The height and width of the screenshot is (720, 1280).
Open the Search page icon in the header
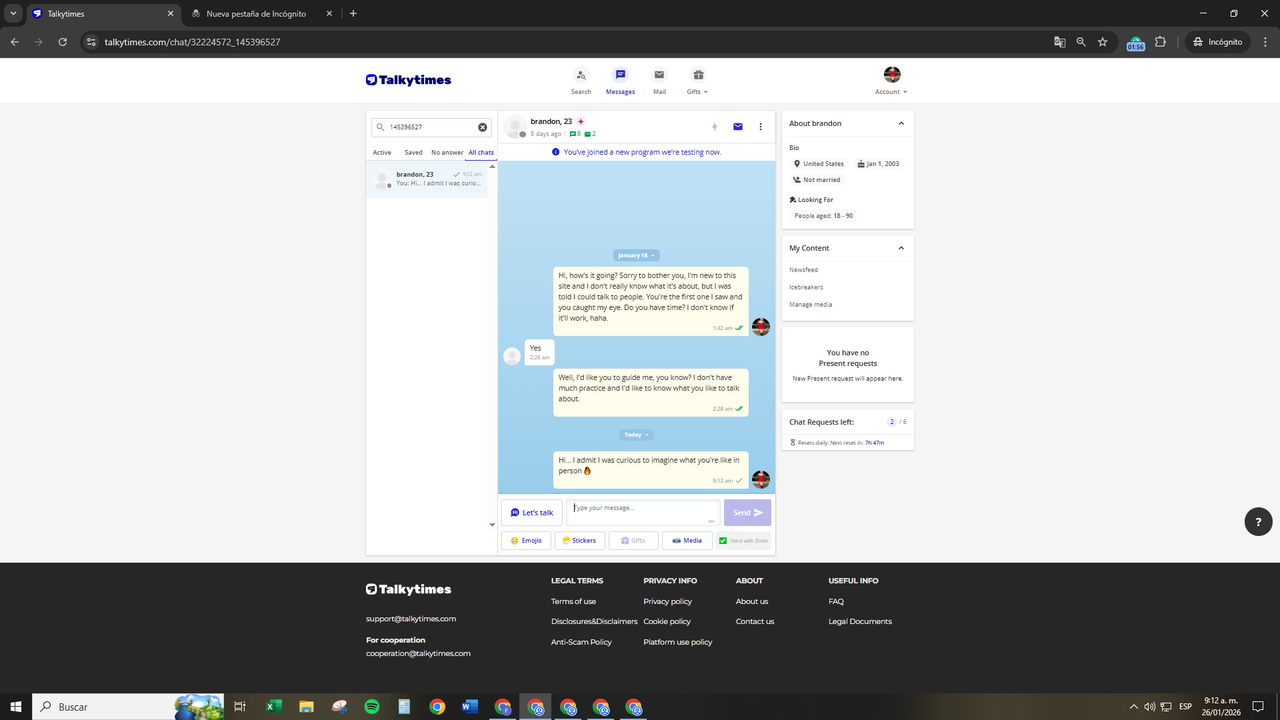click(581, 75)
